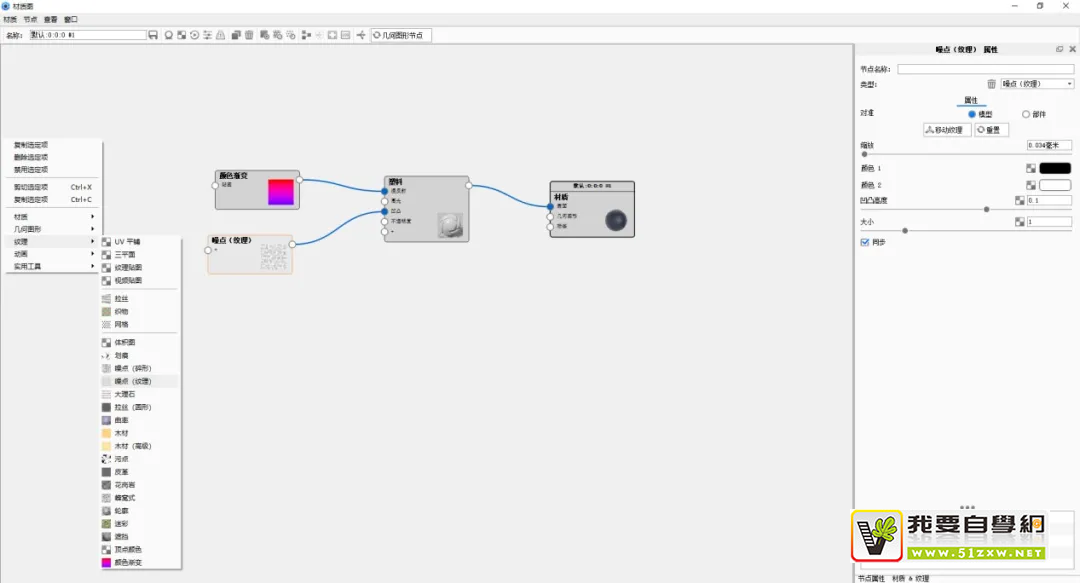
Task: Open the 类型 dropdown showing 噪点（纹理）
Action: point(1037,84)
